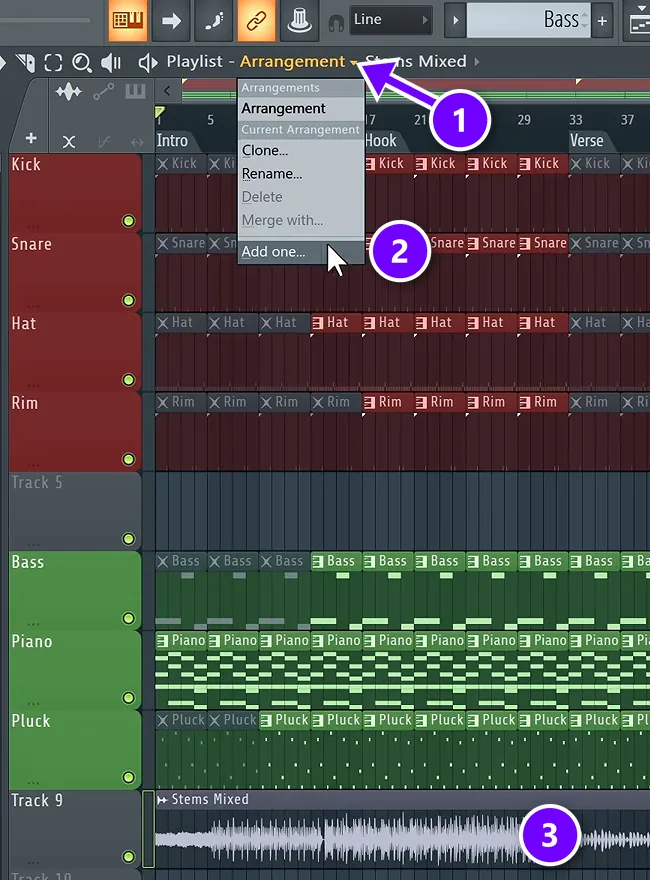Screen dimensions: 650x880
Task: Select the Stems Mixed audio waveform clip
Action: tap(402, 839)
